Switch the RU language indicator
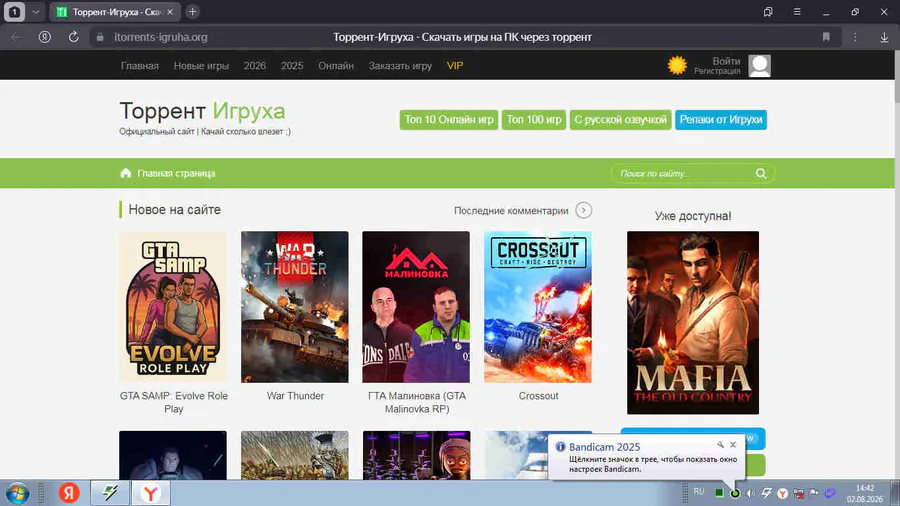 pos(699,492)
